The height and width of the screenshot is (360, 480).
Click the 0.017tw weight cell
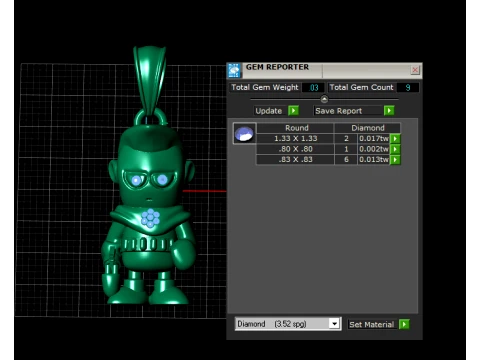point(374,139)
